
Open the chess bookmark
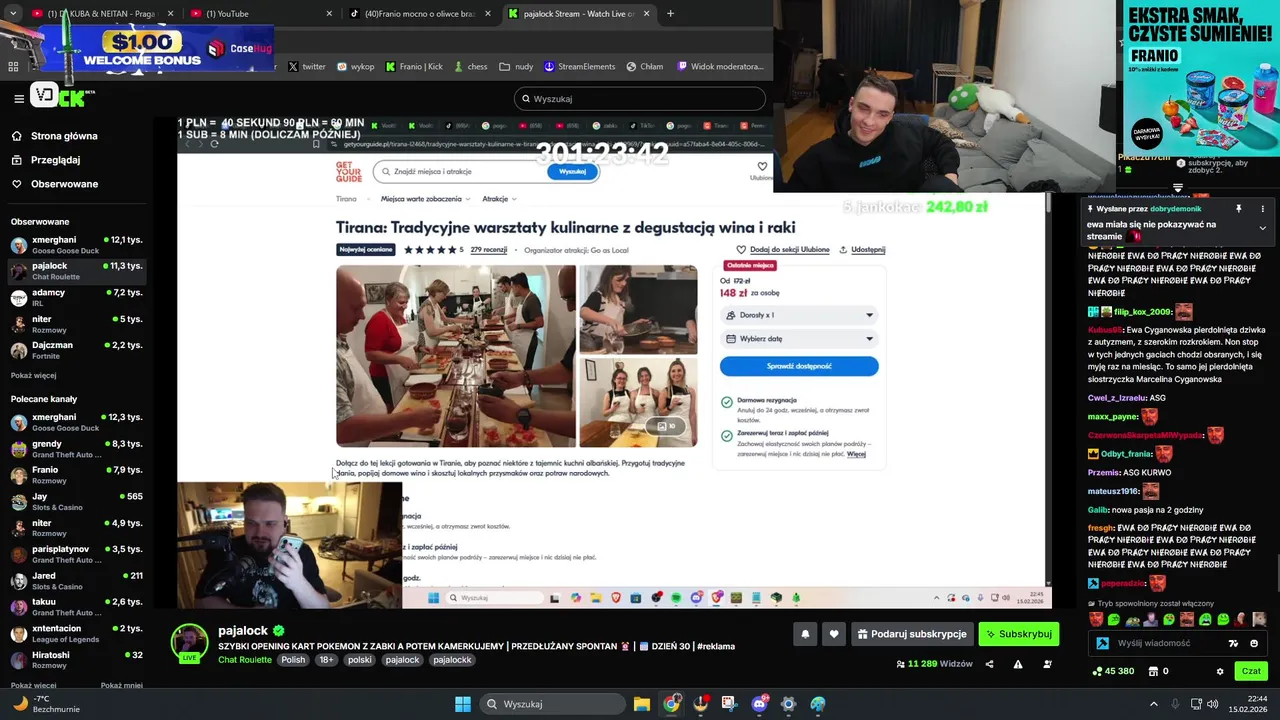470,66
